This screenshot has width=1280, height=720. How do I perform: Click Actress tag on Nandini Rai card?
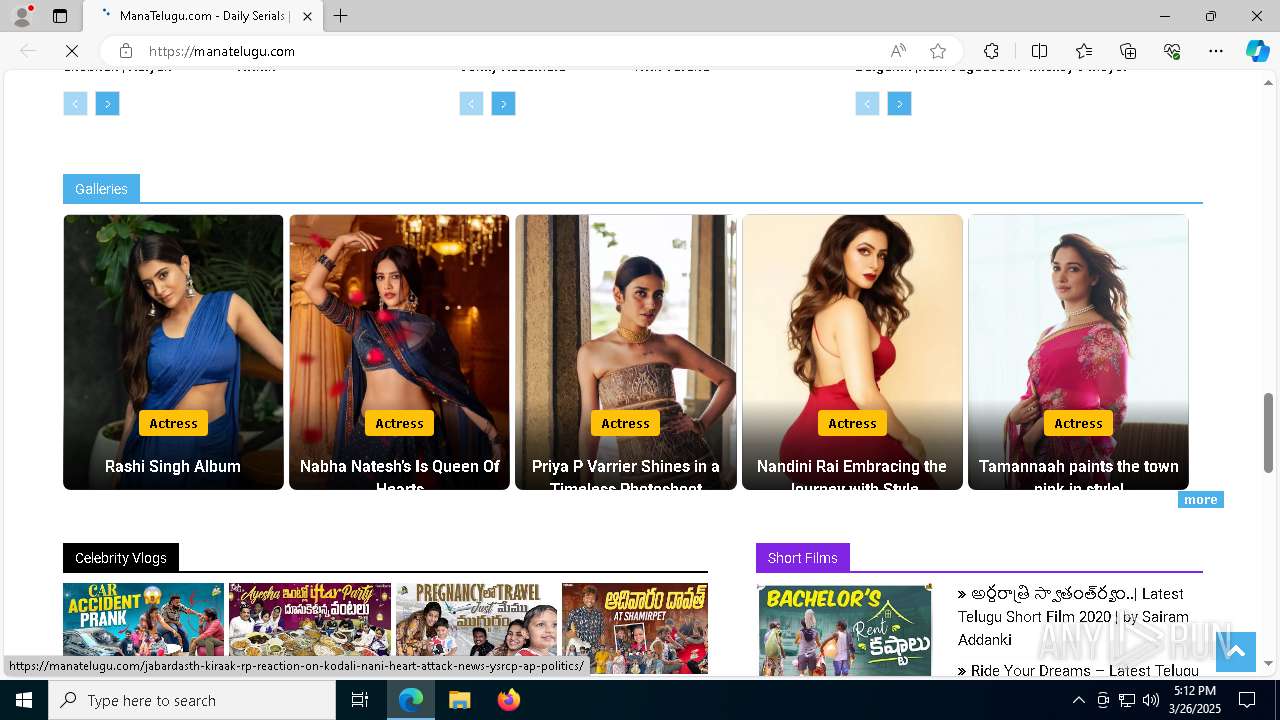coord(852,423)
